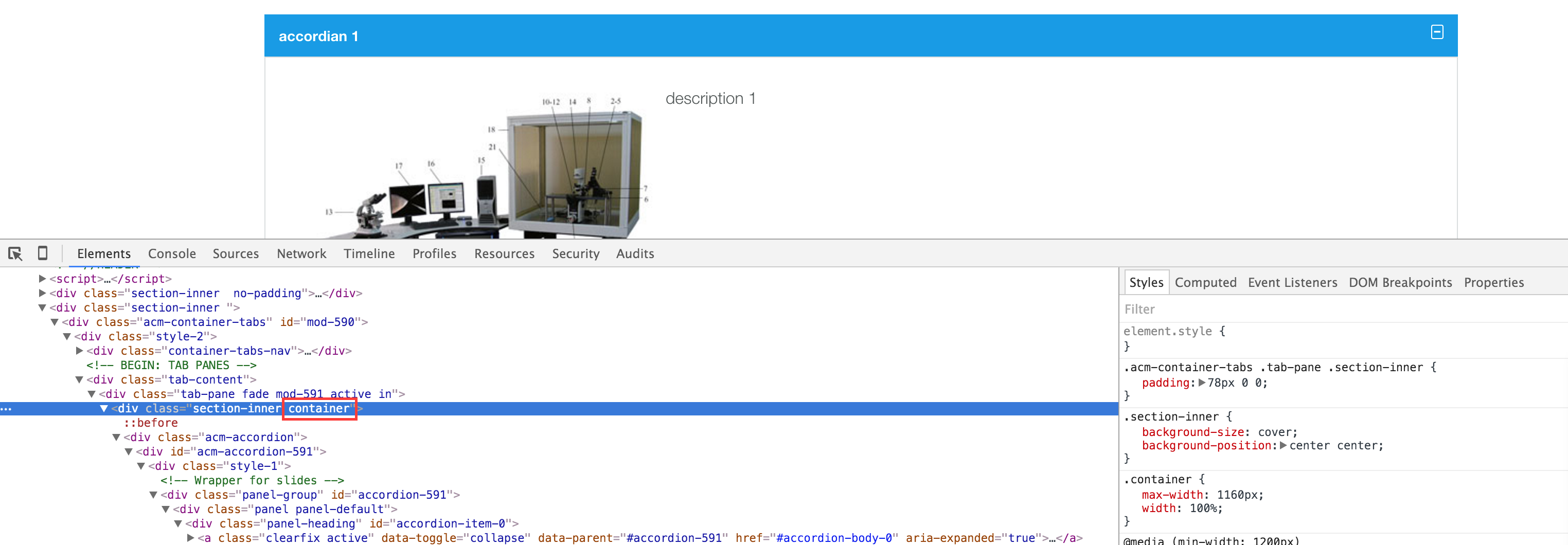This screenshot has height=545, width=1568.
Task: Edit the width value 100%
Action: tap(1202, 508)
